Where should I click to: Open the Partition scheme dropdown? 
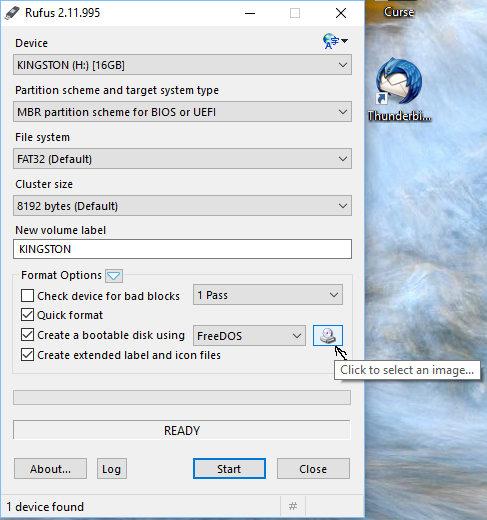182,112
